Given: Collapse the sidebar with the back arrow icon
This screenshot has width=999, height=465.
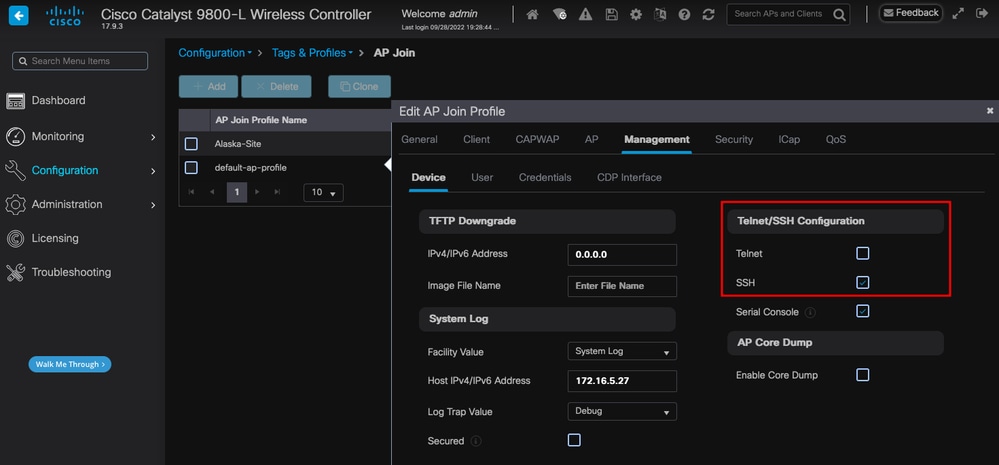Looking at the screenshot, I should pyautogui.click(x=18, y=15).
